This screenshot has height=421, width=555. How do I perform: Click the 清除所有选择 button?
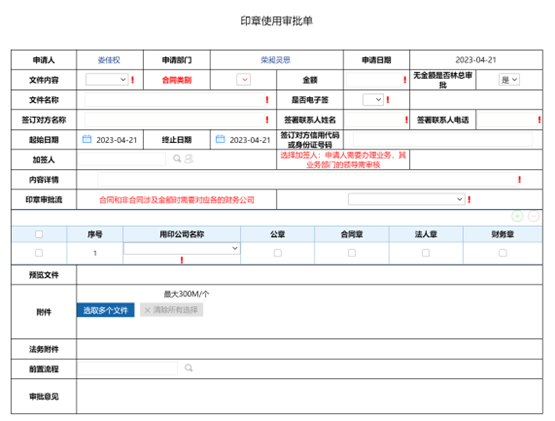click(x=171, y=310)
